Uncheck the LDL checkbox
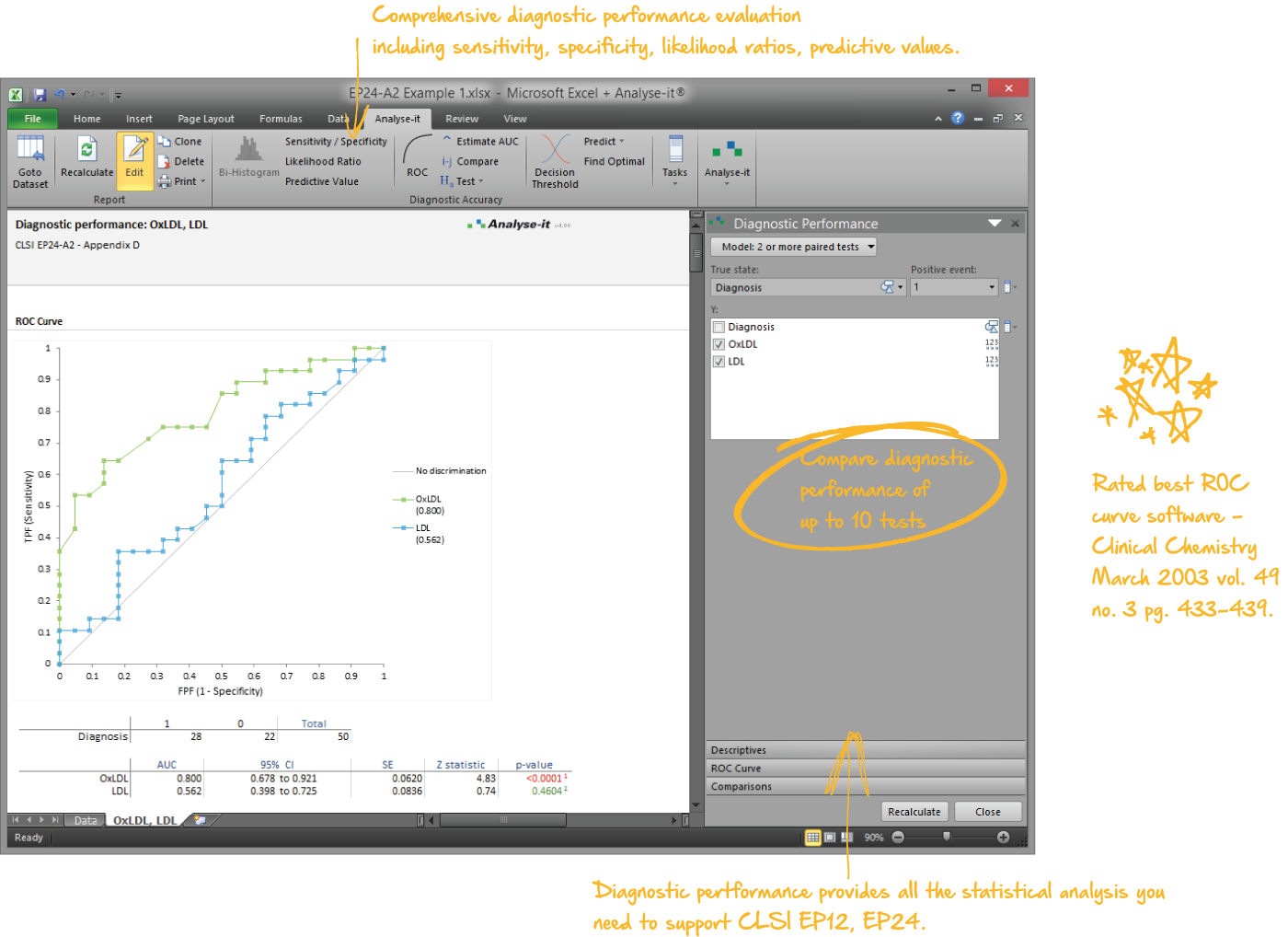The image size is (1288, 937). pyautogui.click(x=719, y=362)
